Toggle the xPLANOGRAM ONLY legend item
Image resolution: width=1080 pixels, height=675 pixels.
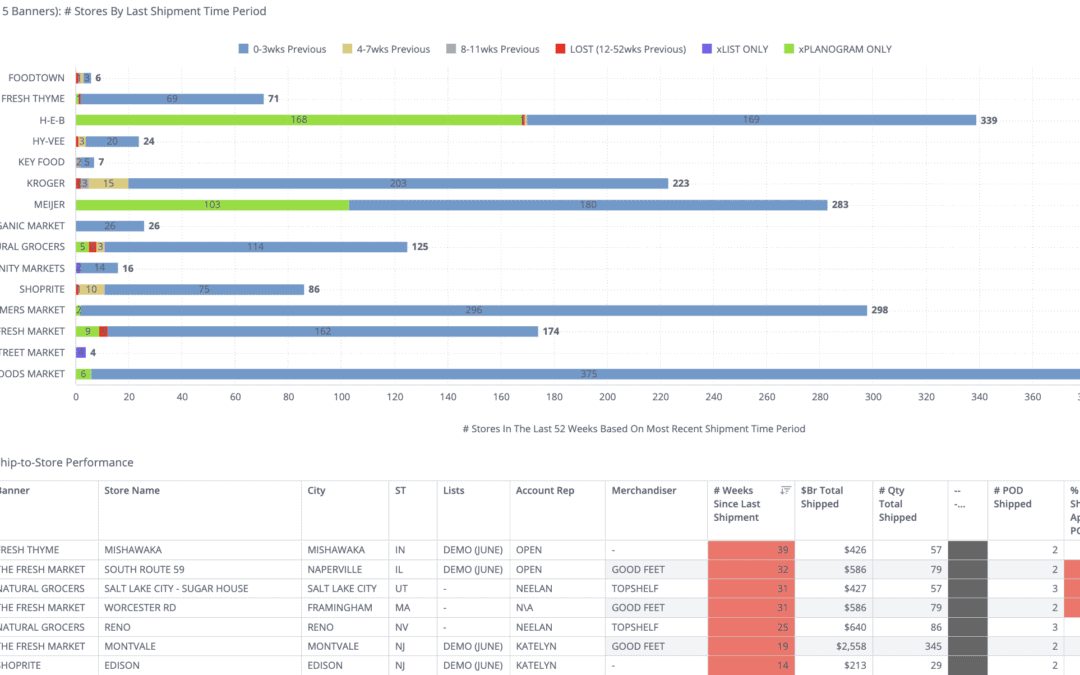838,49
